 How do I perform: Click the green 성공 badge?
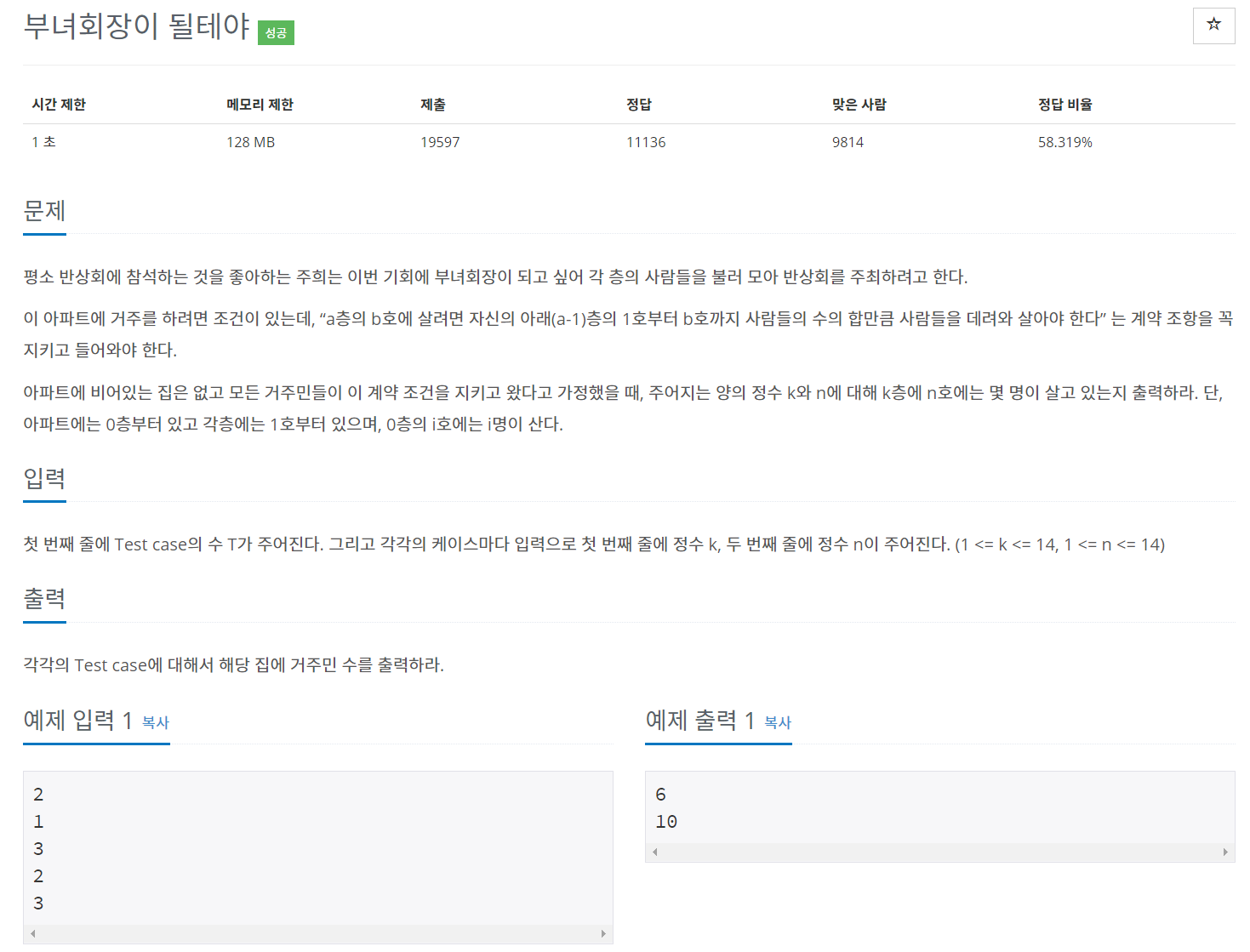(x=276, y=33)
